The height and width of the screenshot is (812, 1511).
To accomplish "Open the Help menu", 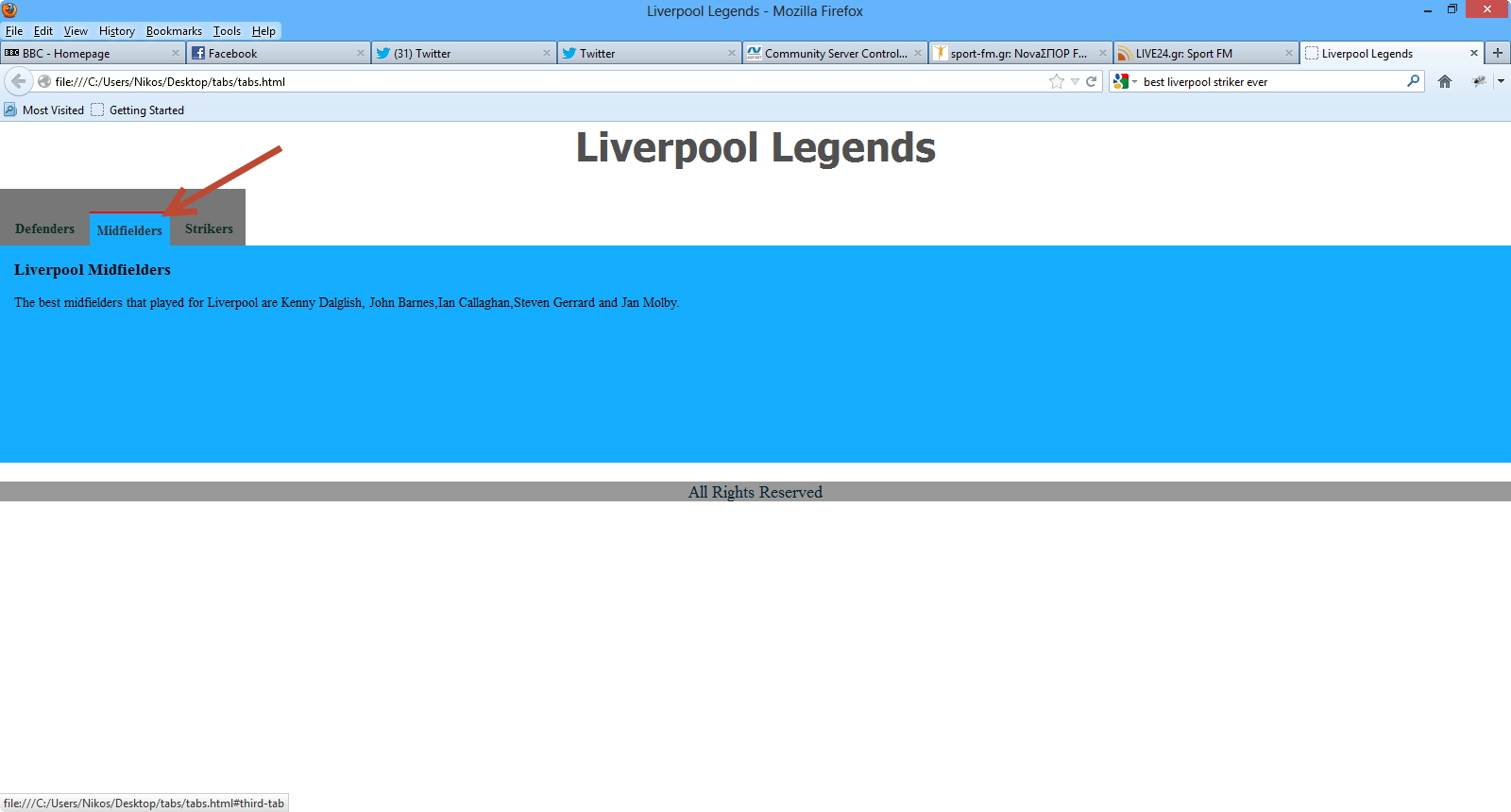I will (263, 30).
